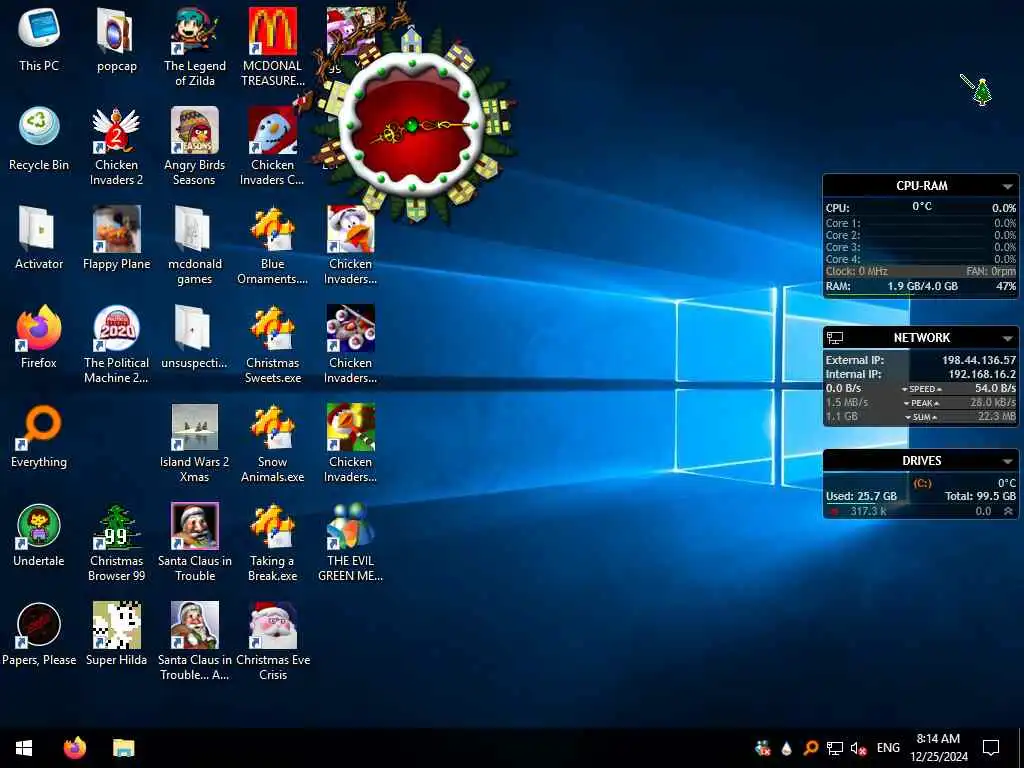
Task: Toggle the SUM selector in NETWORK widget
Action: point(921,417)
